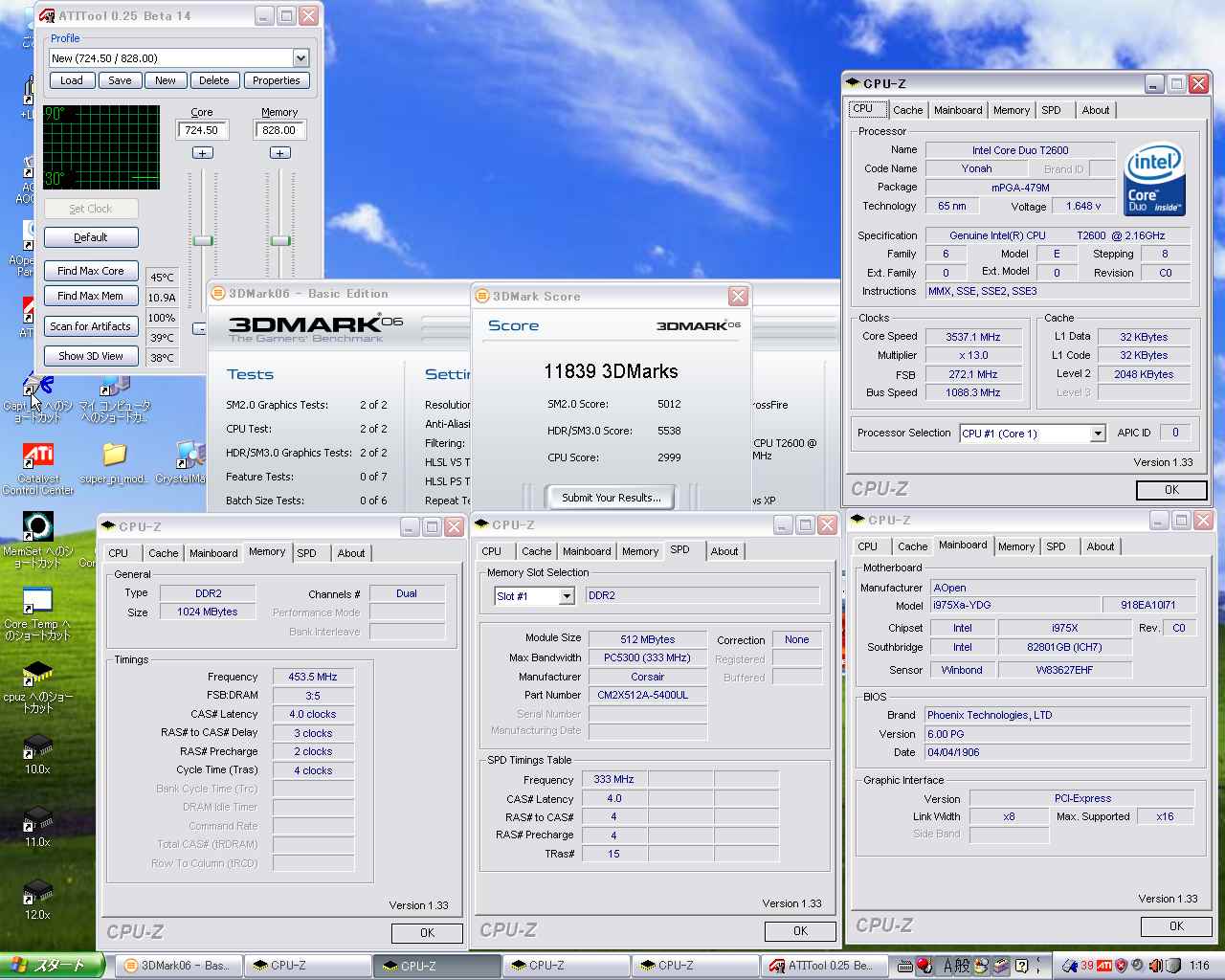Click Scan for Artifacts button

(91, 326)
